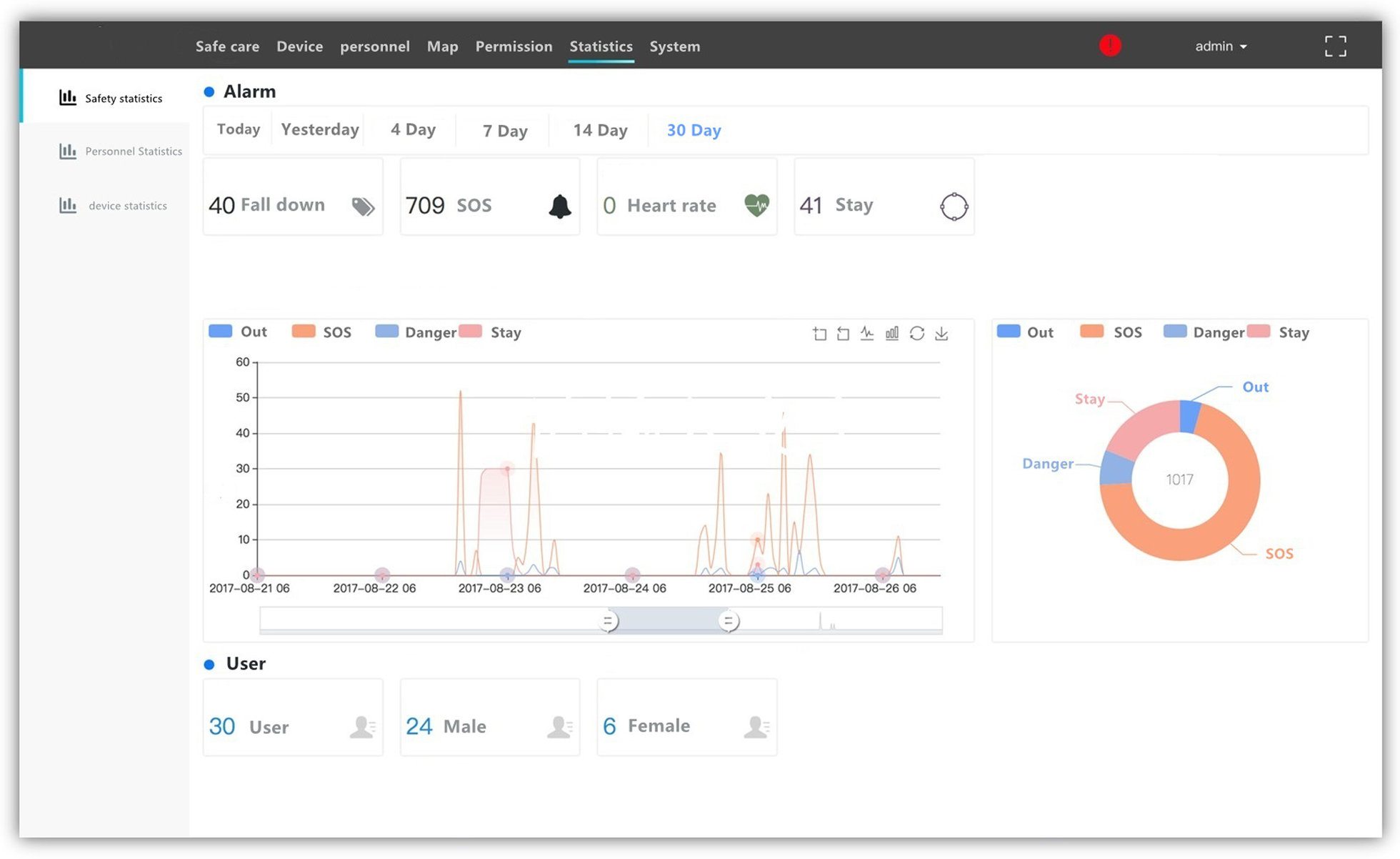
Task: Toggle SOS in donut chart legend
Action: click(1111, 332)
